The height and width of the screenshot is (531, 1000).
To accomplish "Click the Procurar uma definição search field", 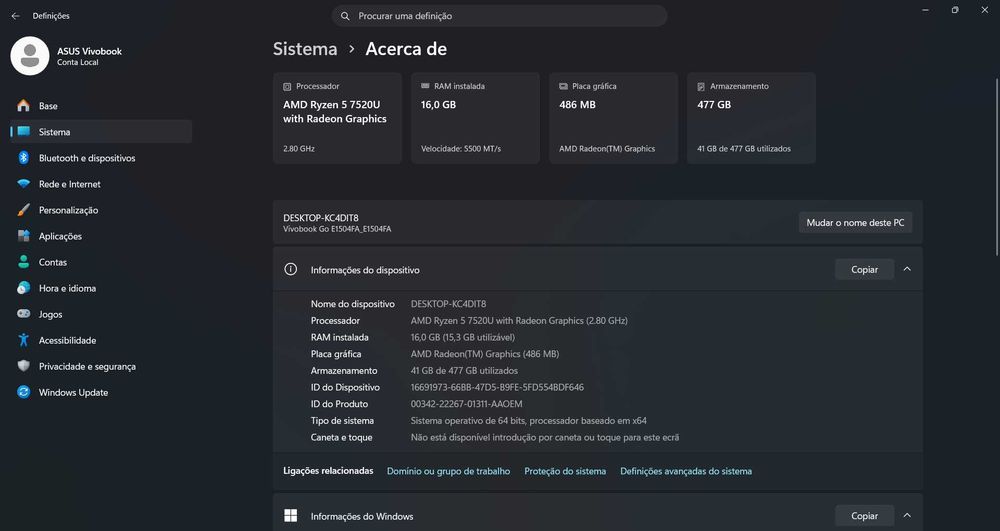I will point(499,16).
